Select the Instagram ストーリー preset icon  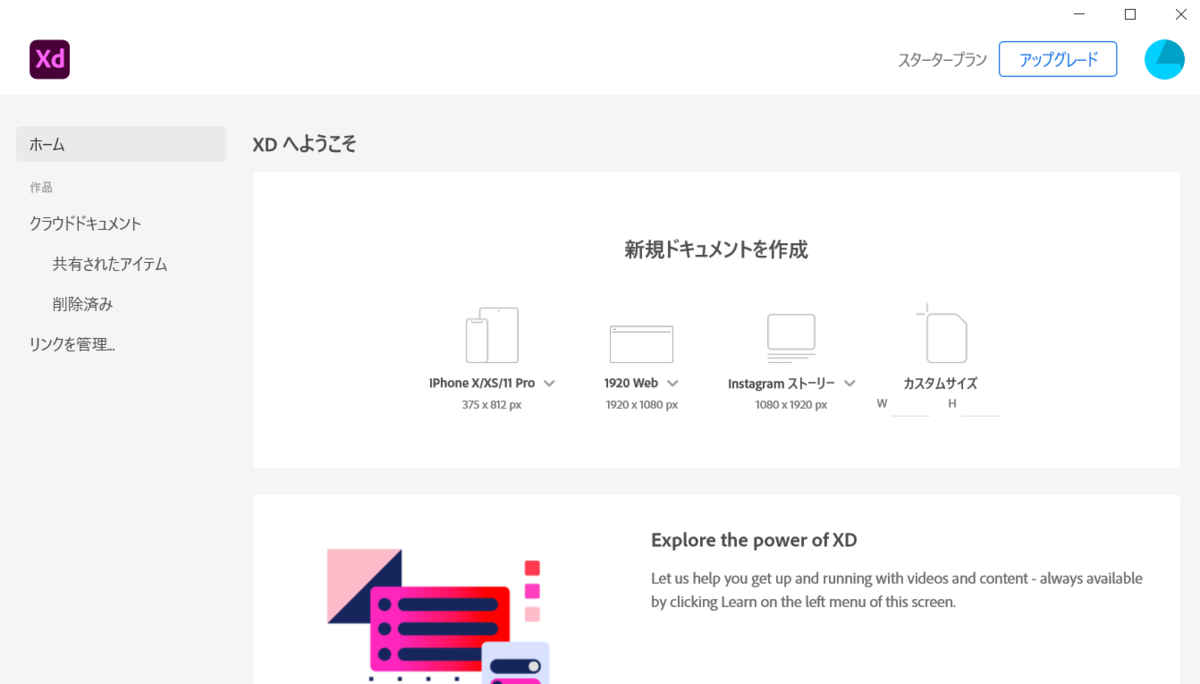coord(791,338)
